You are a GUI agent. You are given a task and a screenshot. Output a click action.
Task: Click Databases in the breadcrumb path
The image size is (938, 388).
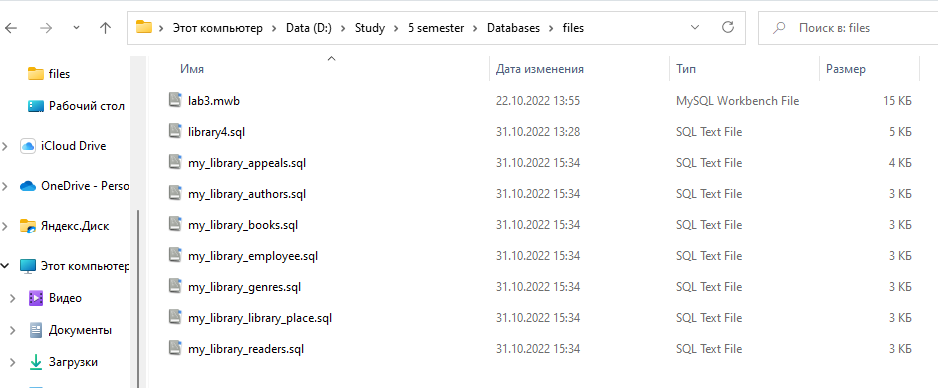click(513, 28)
